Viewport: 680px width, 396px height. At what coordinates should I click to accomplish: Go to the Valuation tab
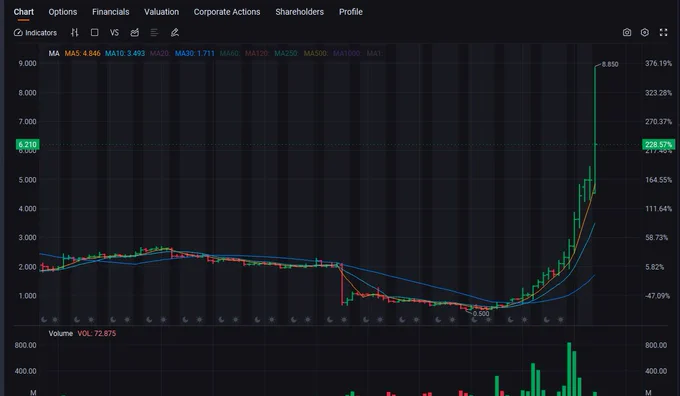pyautogui.click(x=161, y=12)
